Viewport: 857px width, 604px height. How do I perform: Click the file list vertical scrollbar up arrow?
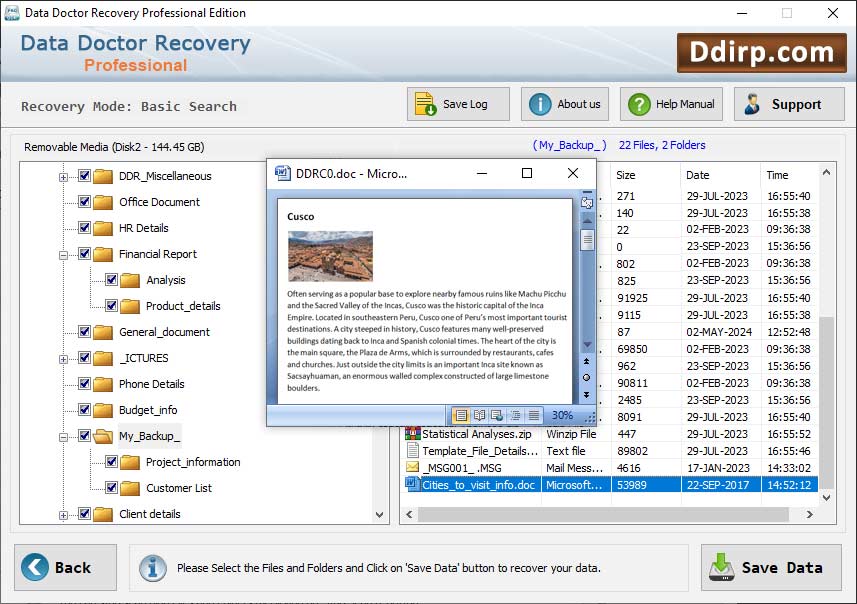pyautogui.click(x=826, y=173)
